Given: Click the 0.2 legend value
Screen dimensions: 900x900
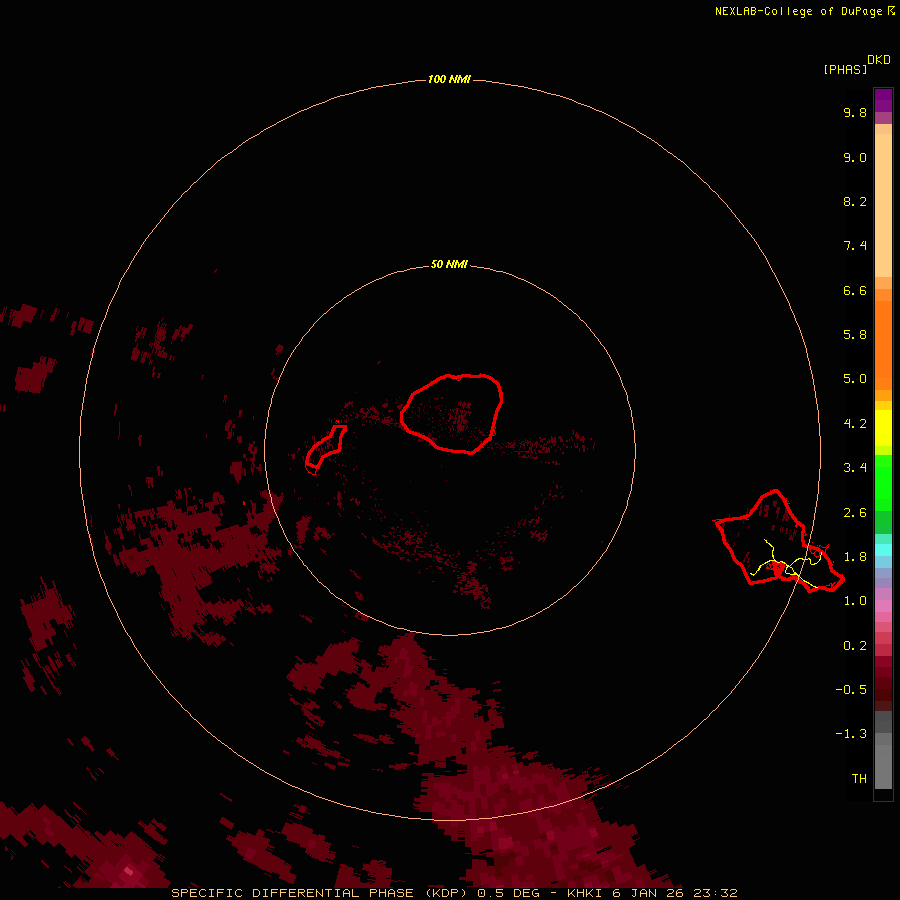Looking at the screenshot, I should 855,646.
